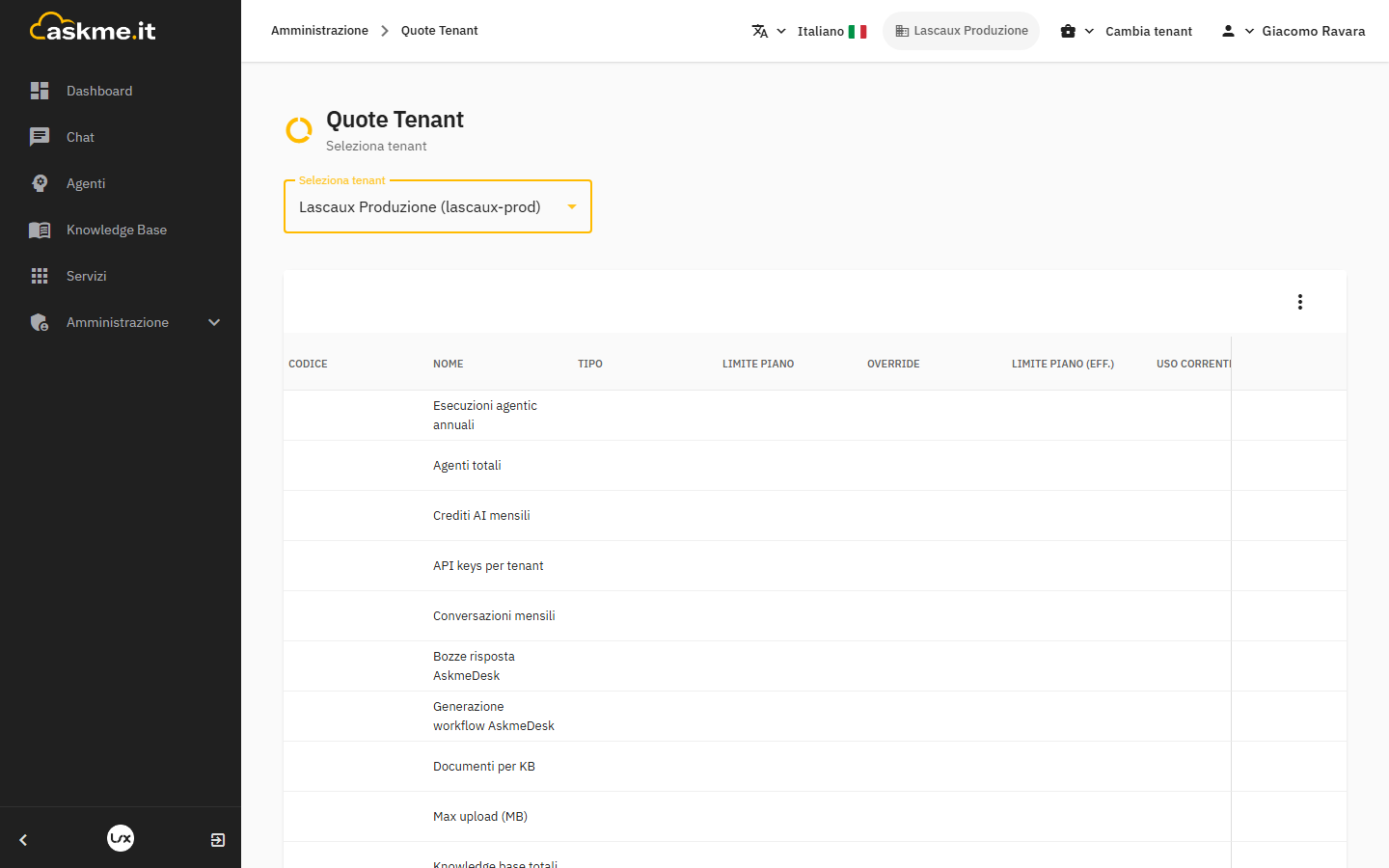This screenshot has width=1389, height=868.
Task: Sort by the CODICE column header
Action: click(x=308, y=364)
